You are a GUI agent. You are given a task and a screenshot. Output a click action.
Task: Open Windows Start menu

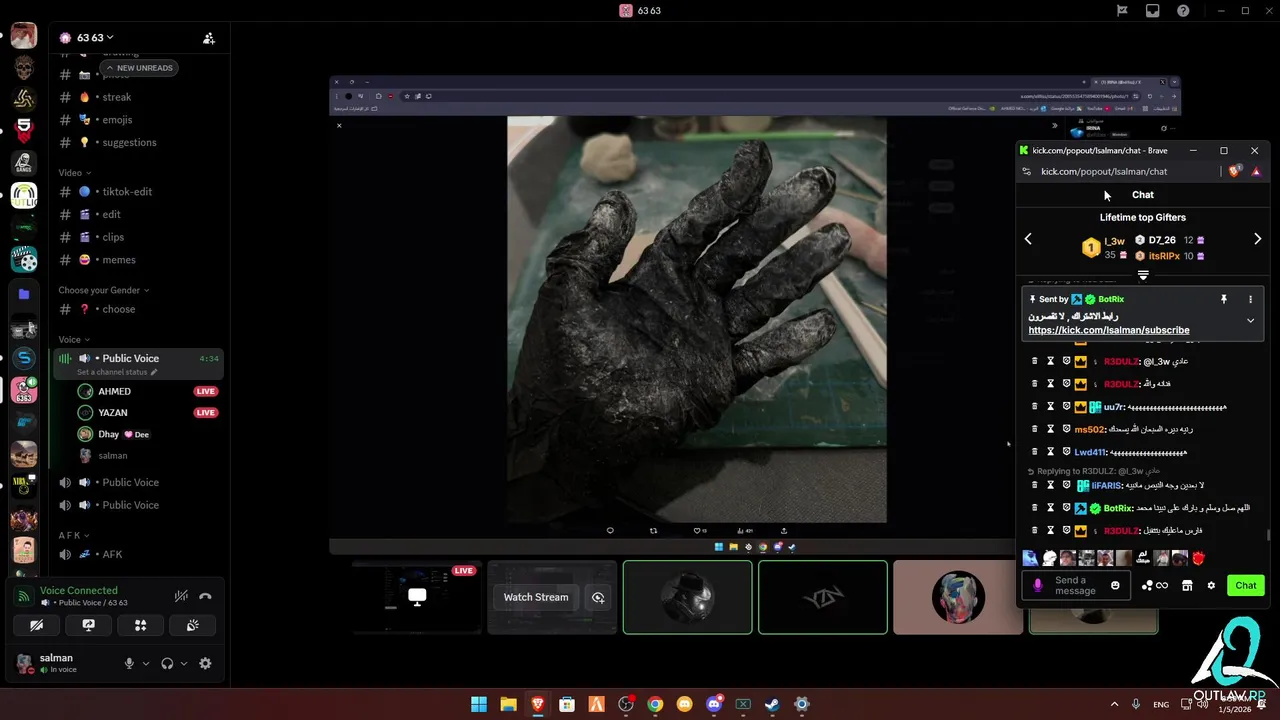click(479, 704)
